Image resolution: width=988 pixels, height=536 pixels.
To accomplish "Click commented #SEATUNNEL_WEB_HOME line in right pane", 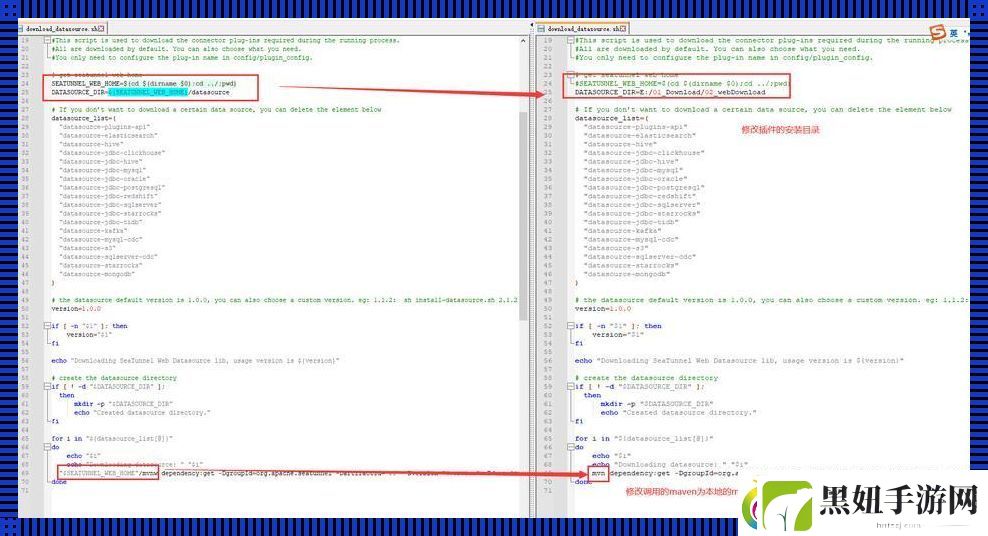I will point(681,83).
